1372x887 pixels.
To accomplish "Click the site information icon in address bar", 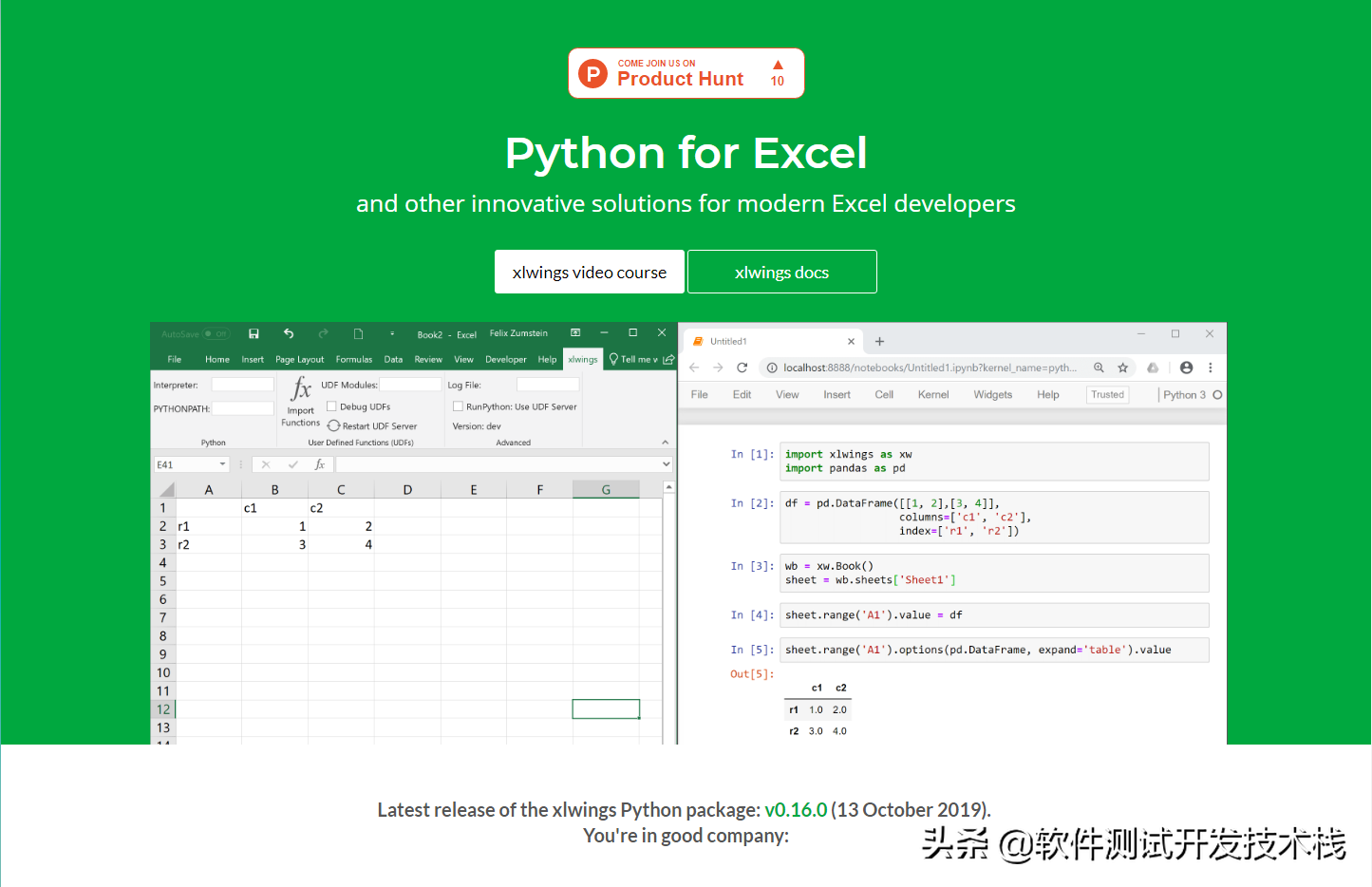I will [772, 368].
